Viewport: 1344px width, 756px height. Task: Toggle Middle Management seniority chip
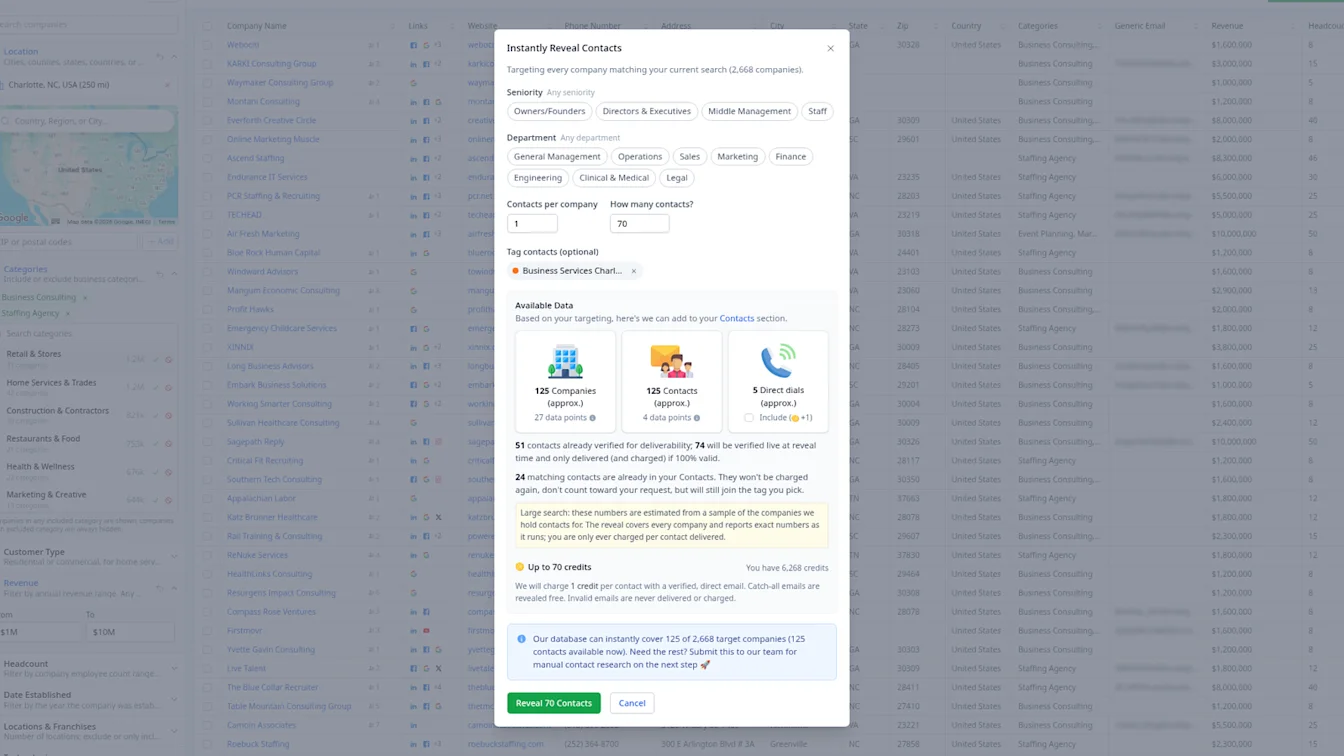[x=749, y=111]
